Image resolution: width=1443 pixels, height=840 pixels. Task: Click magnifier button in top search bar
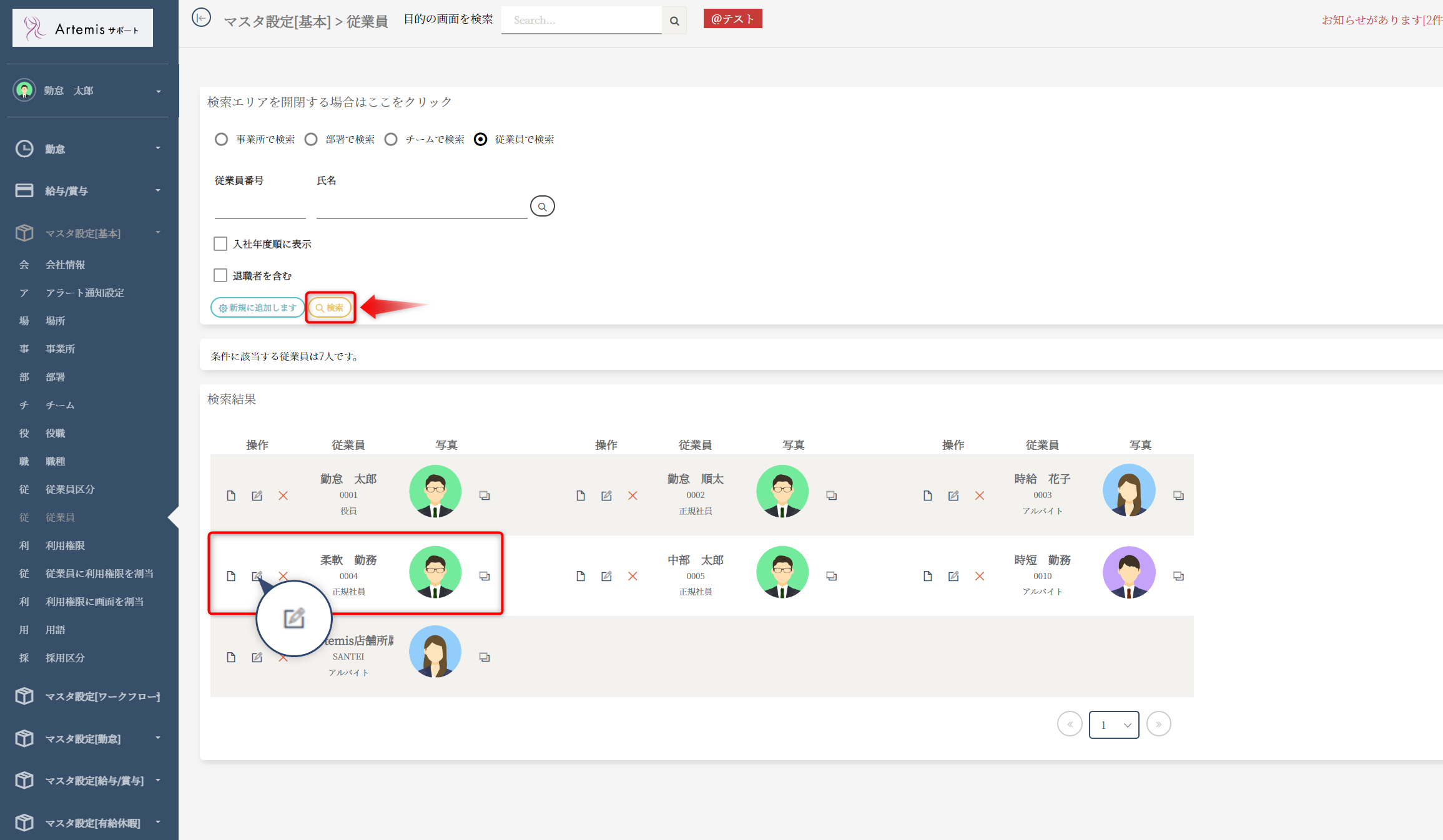674,21
